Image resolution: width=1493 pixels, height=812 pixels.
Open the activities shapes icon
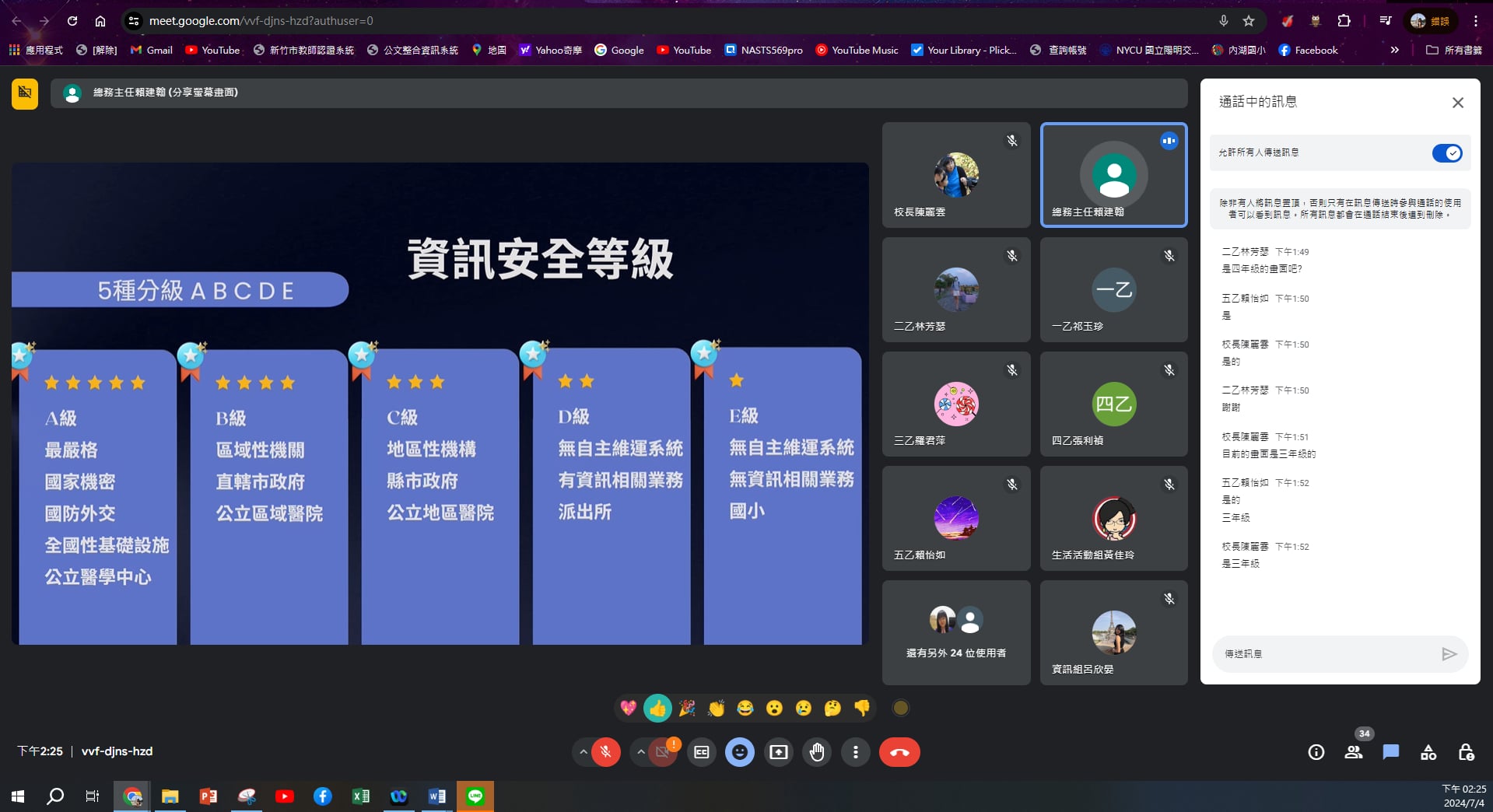click(x=1428, y=752)
